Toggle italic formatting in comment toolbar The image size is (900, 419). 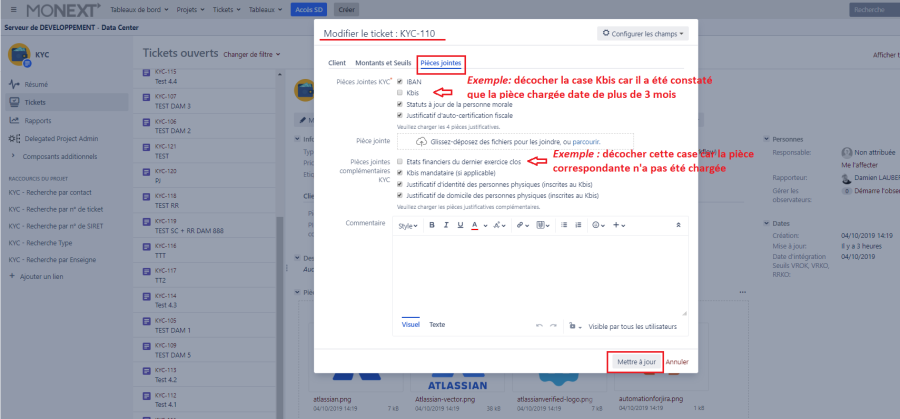(446, 225)
